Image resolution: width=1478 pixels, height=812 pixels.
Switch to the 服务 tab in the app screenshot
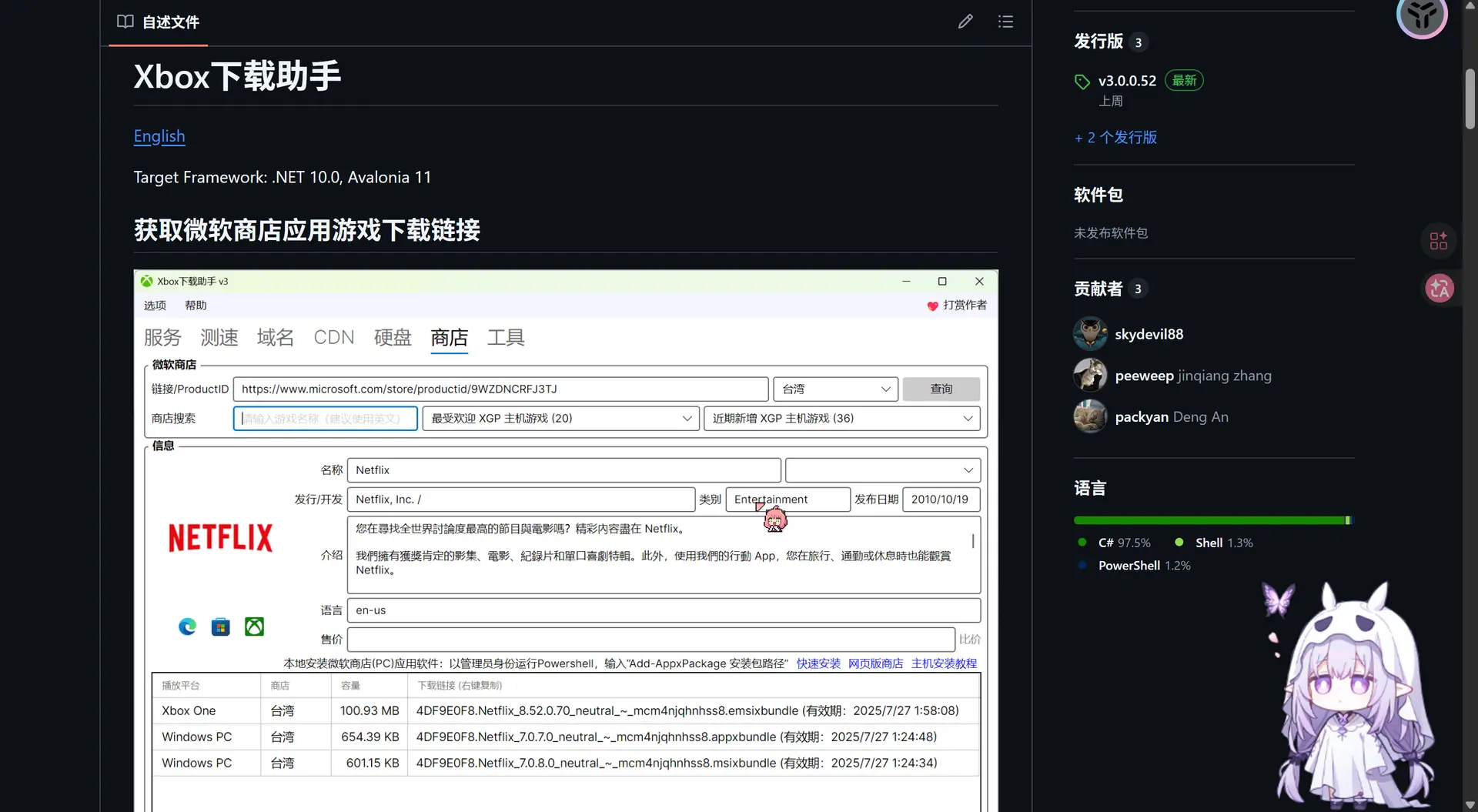[162, 338]
